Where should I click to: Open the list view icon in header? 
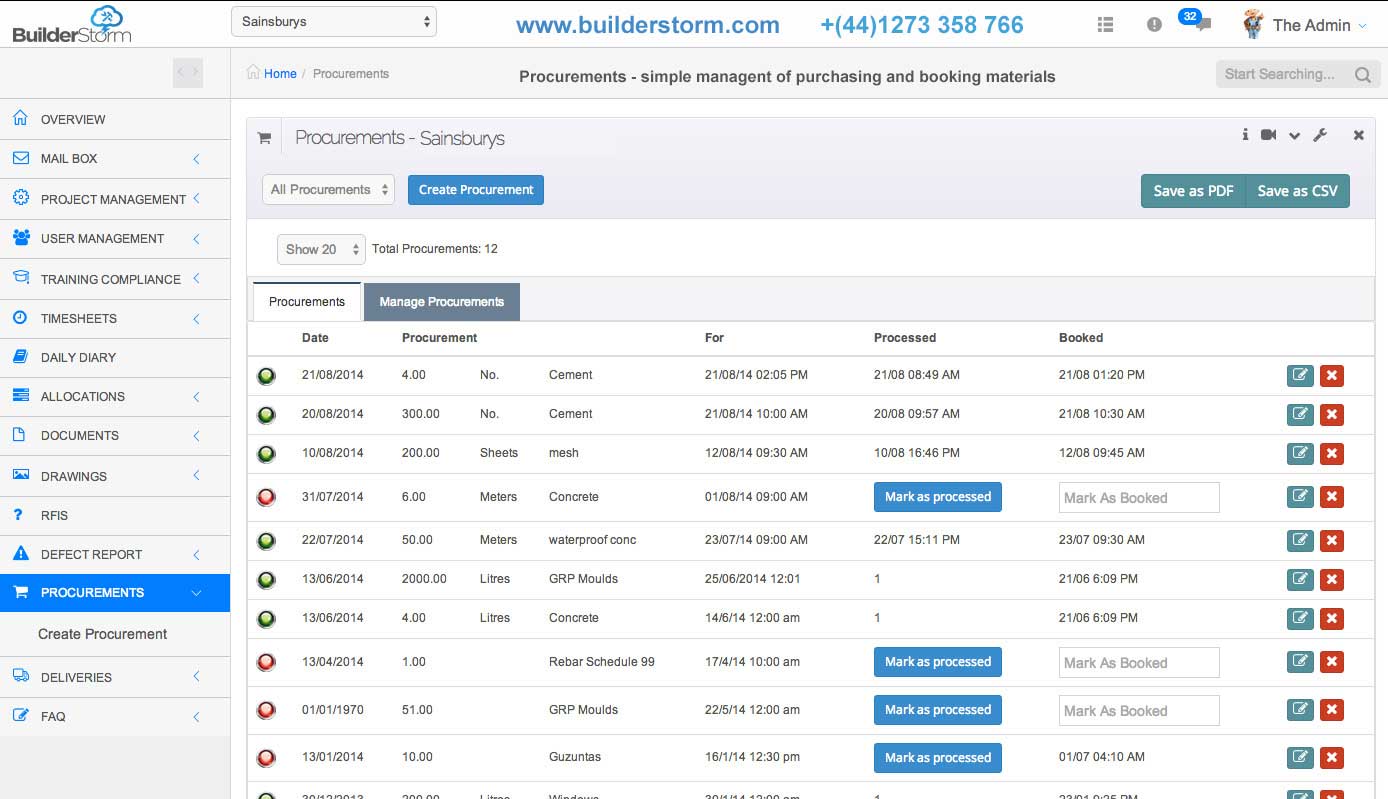coord(1105,25)
